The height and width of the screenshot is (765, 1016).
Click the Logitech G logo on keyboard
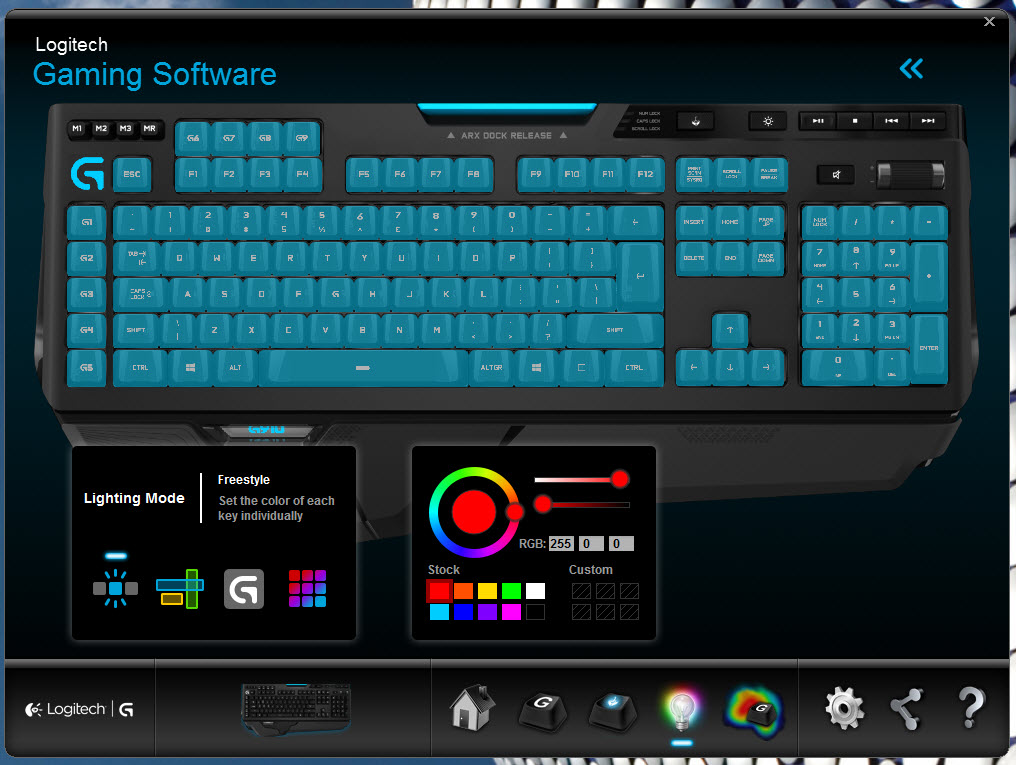(x=87, y=173)
